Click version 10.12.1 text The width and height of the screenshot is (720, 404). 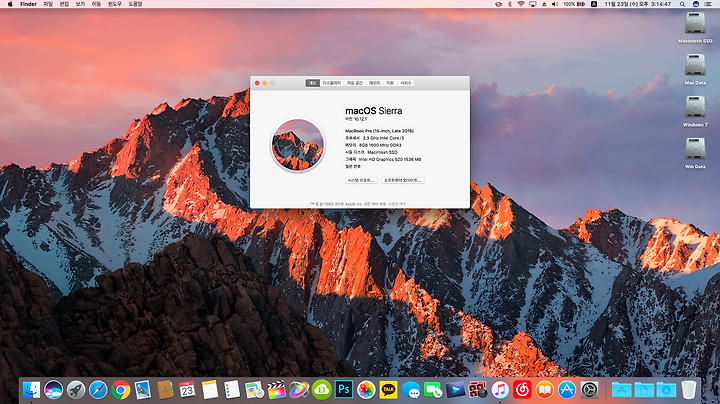tap(356, 119)
